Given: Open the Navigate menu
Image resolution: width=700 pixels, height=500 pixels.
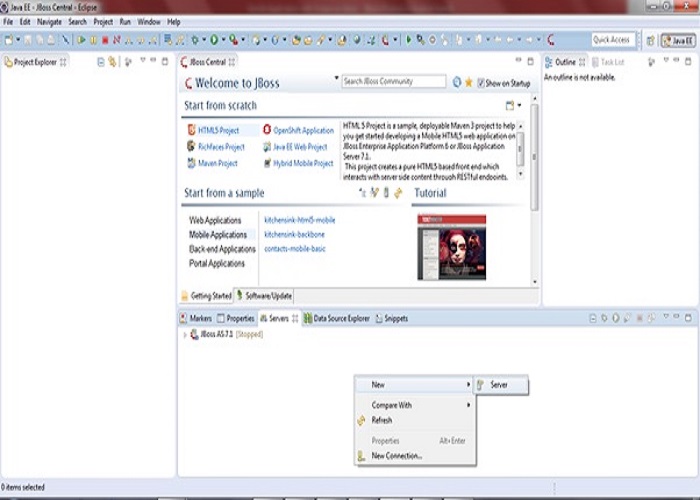Looking at the screenshot, I should [x=49, y=21].
